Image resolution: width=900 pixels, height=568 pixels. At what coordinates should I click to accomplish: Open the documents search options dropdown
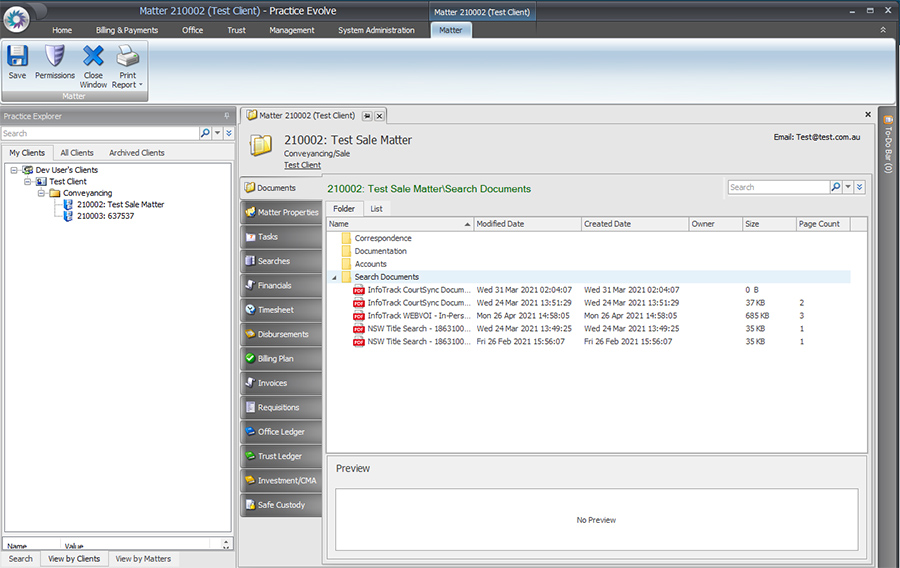click(848, 187)
